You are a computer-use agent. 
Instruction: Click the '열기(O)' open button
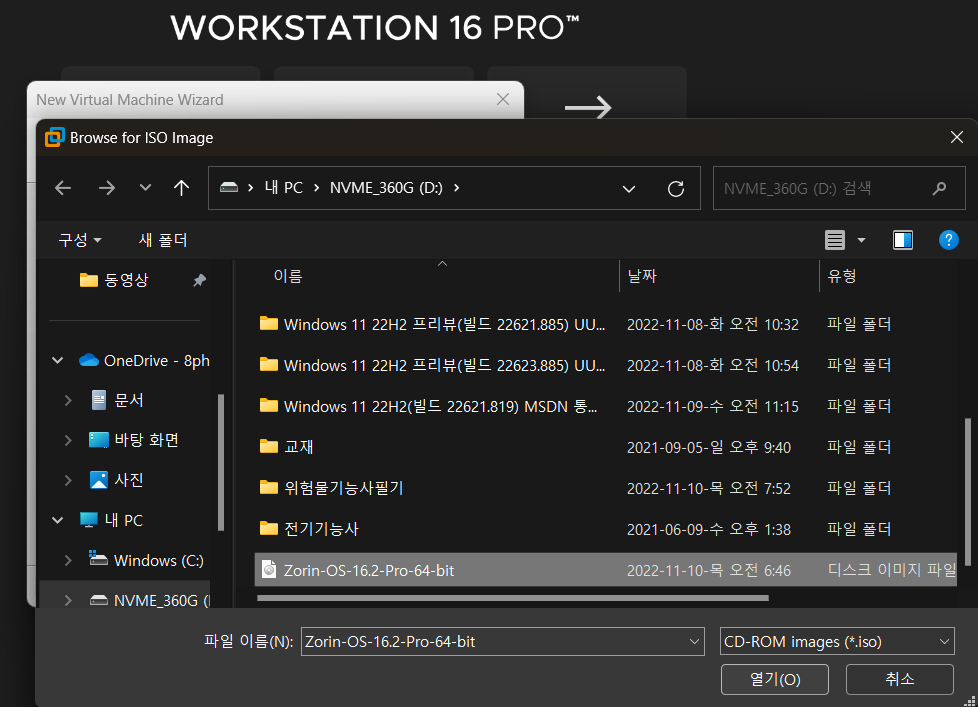[775, 679]
